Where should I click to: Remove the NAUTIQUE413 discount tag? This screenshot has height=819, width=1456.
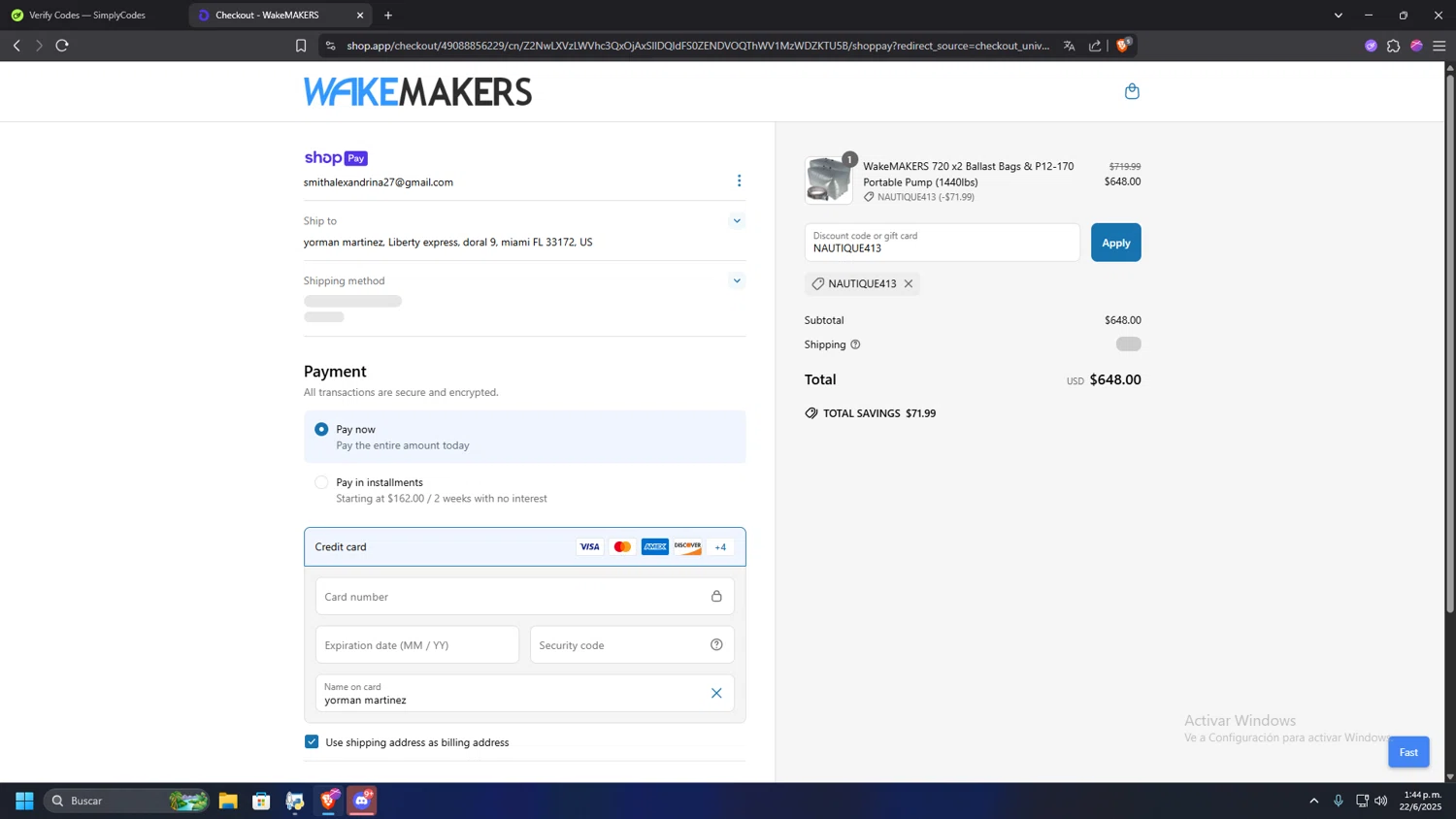(x=909, y=283)
